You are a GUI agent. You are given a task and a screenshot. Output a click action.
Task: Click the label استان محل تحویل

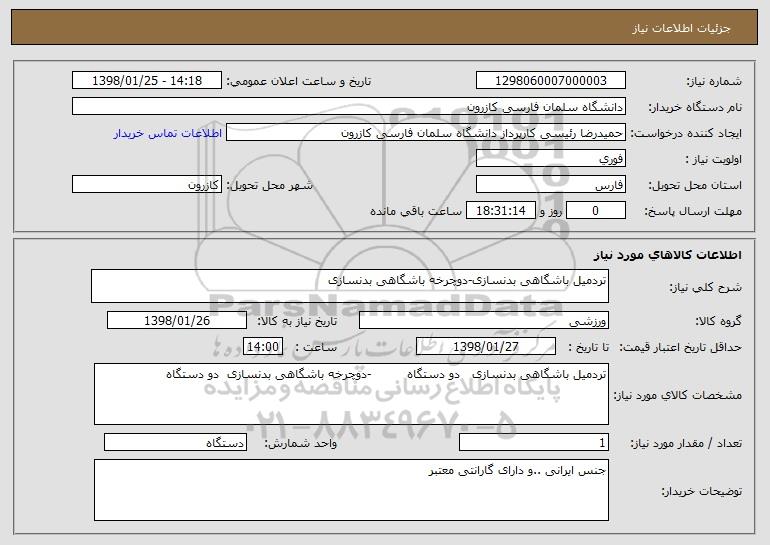695,185
